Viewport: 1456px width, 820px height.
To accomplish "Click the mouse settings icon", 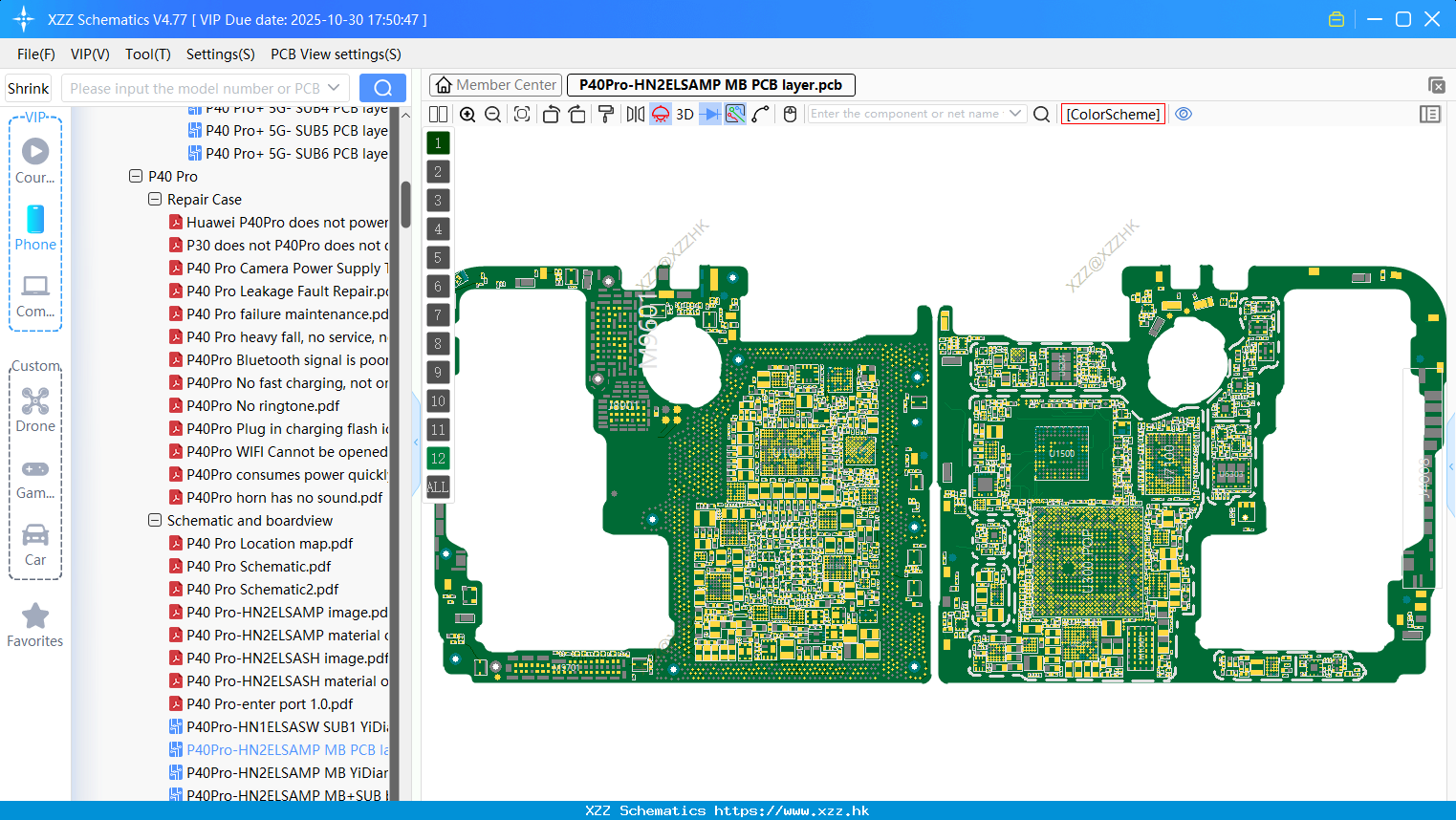I will [790, 114].
